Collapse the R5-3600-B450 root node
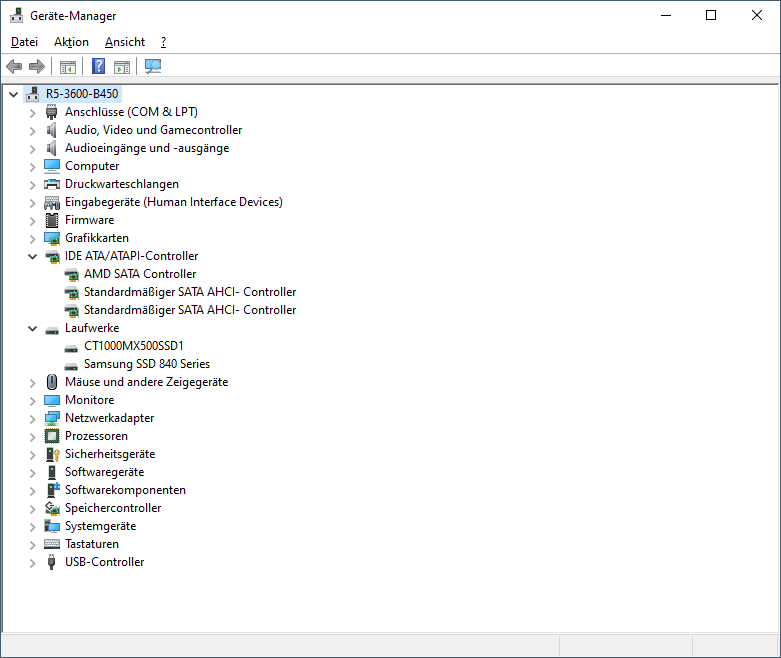Viewport: 781px width, 658px height. [x=13, y=94]
